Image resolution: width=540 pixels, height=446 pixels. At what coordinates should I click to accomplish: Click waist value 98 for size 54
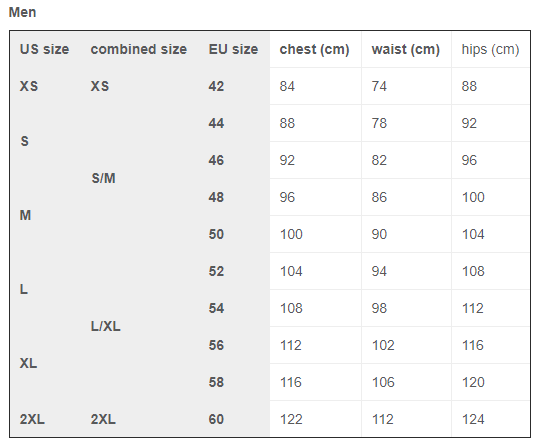(379, 308)
